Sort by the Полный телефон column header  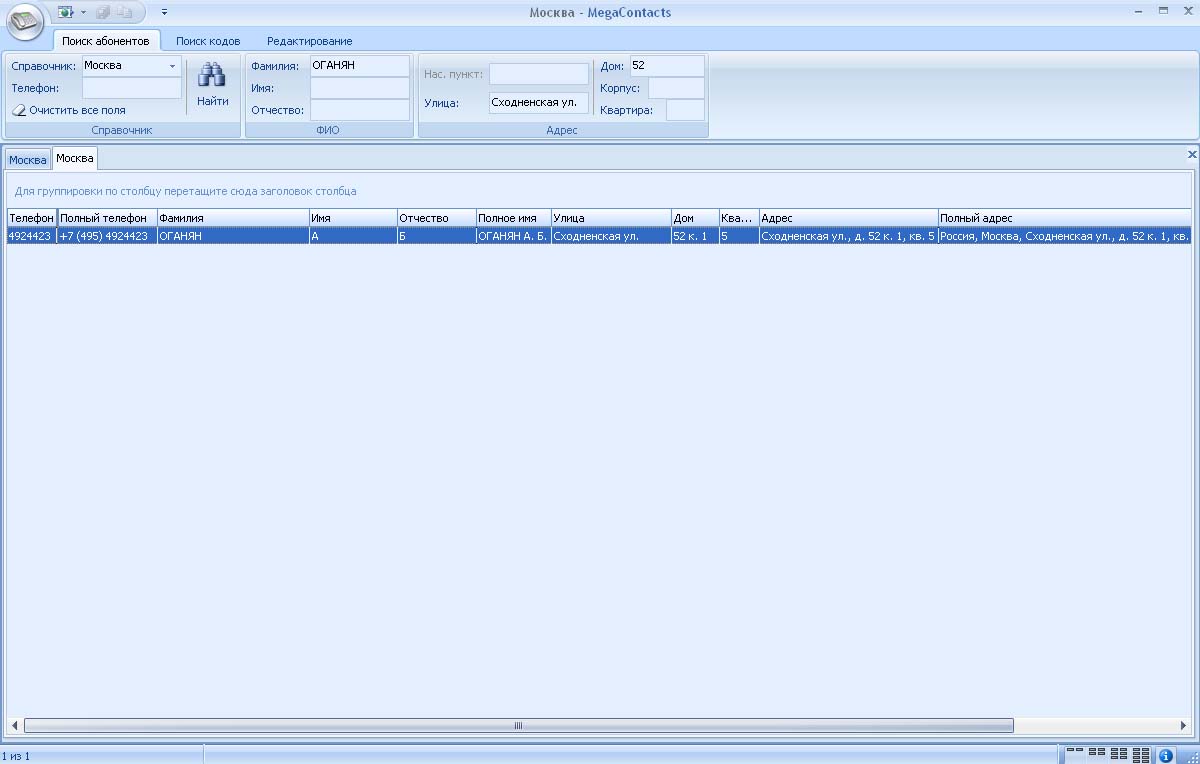107,218
